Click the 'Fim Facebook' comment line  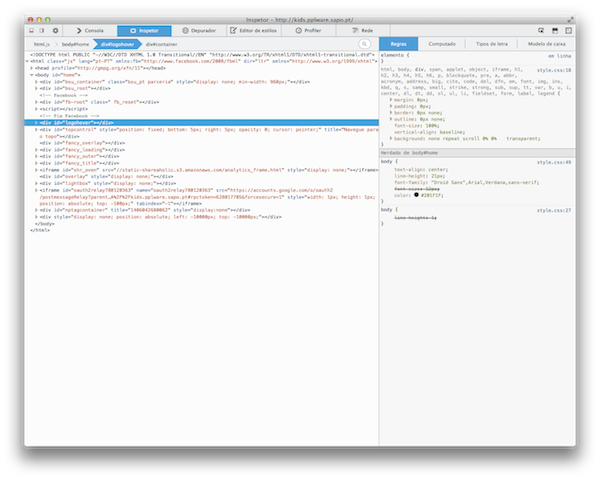click(69, 116)
